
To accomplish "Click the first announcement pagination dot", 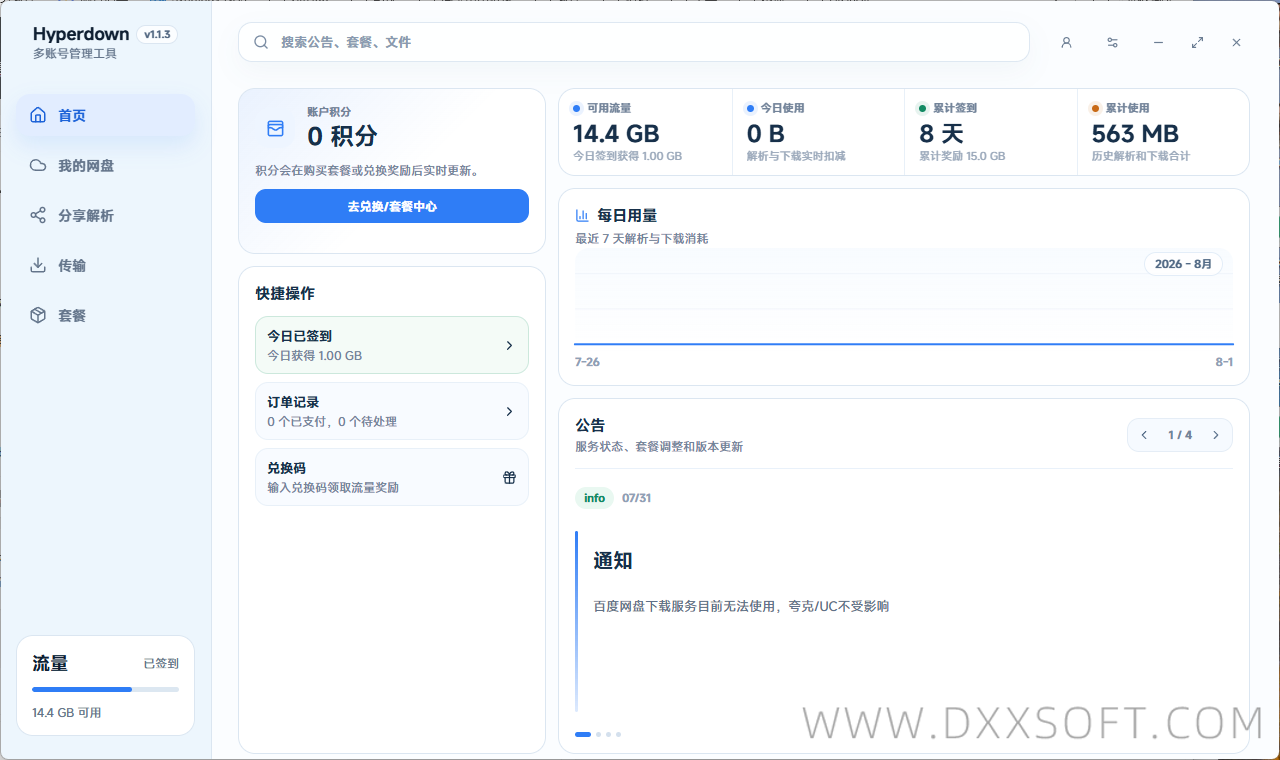I will tap(583, 734).
